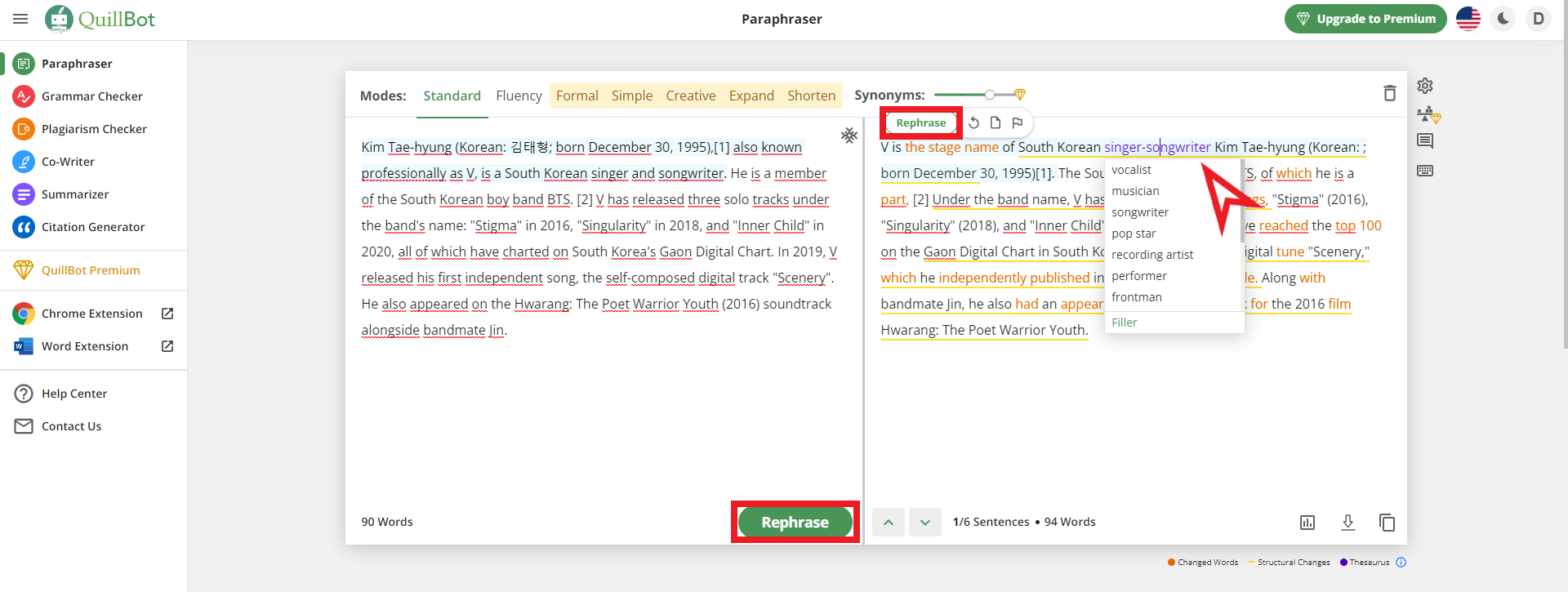Screen dimensions: 1568x592
Task: Open Grammar Checker tool
Action: click(91, 96)
